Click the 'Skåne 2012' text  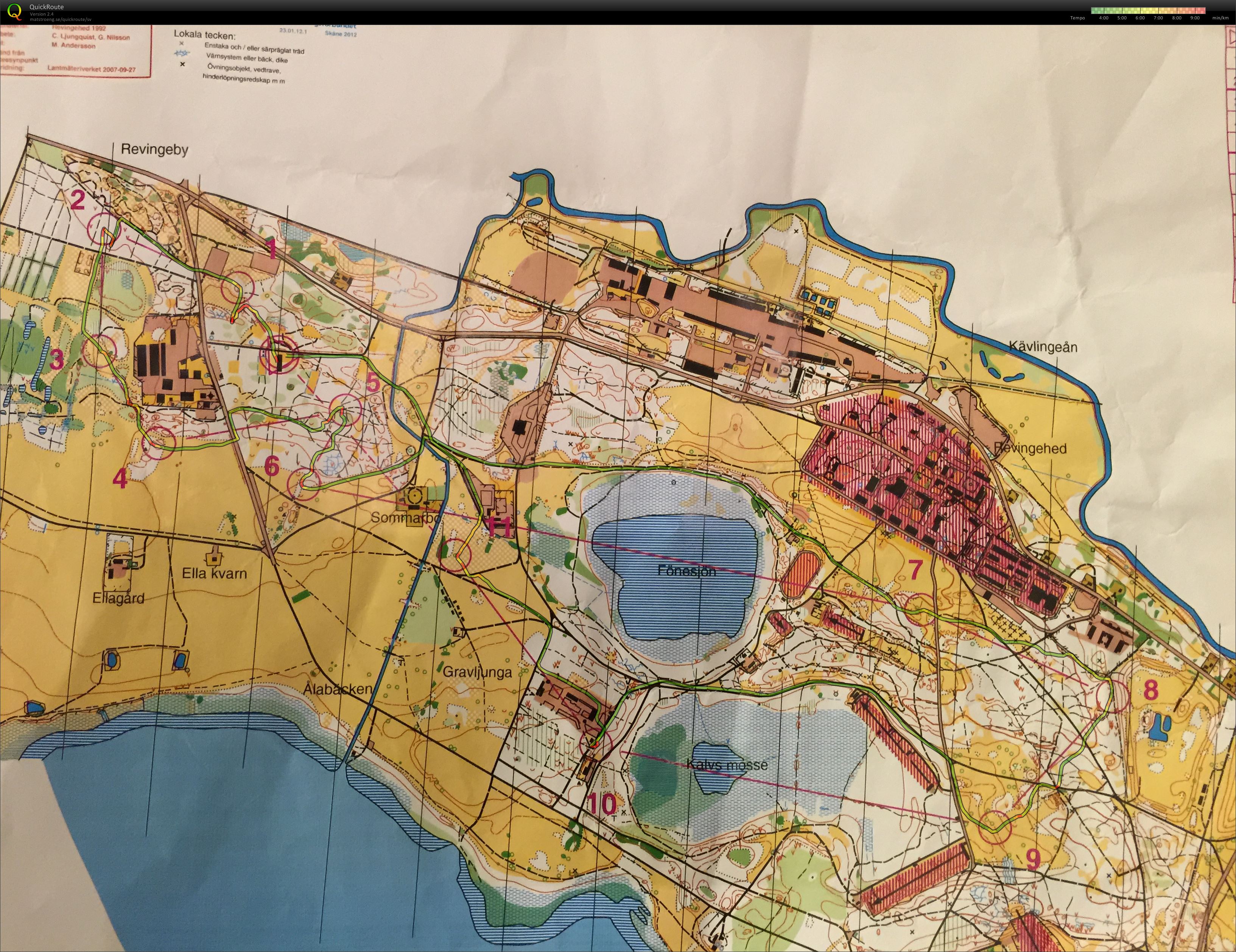point(341,33)
